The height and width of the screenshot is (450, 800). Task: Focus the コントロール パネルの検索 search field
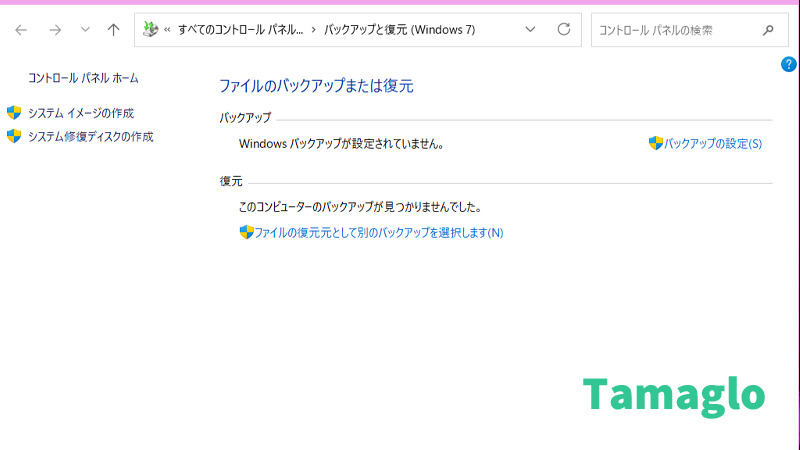point(675,30)
